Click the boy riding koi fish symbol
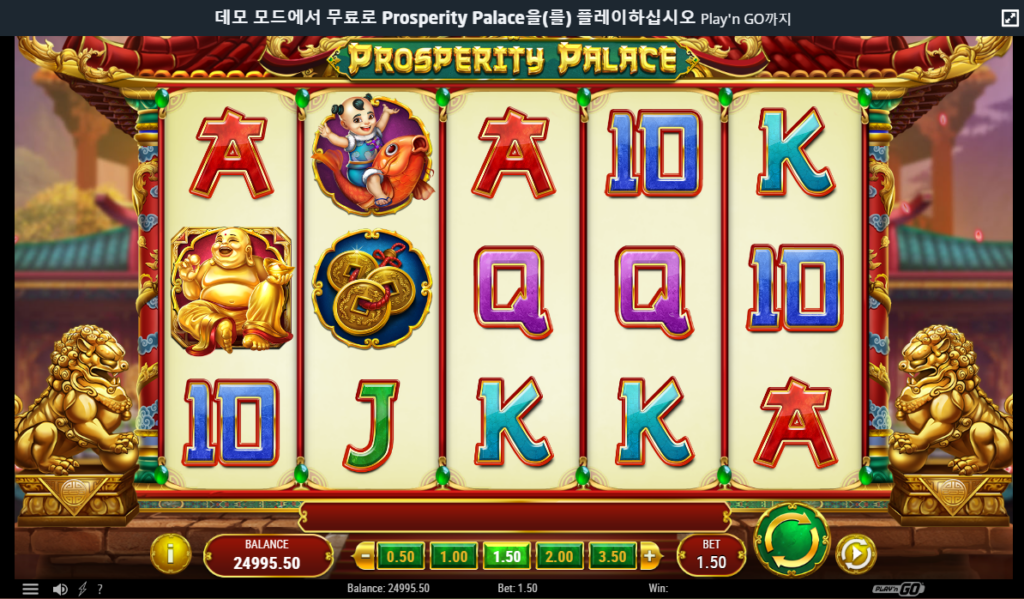 pos(372,154)
